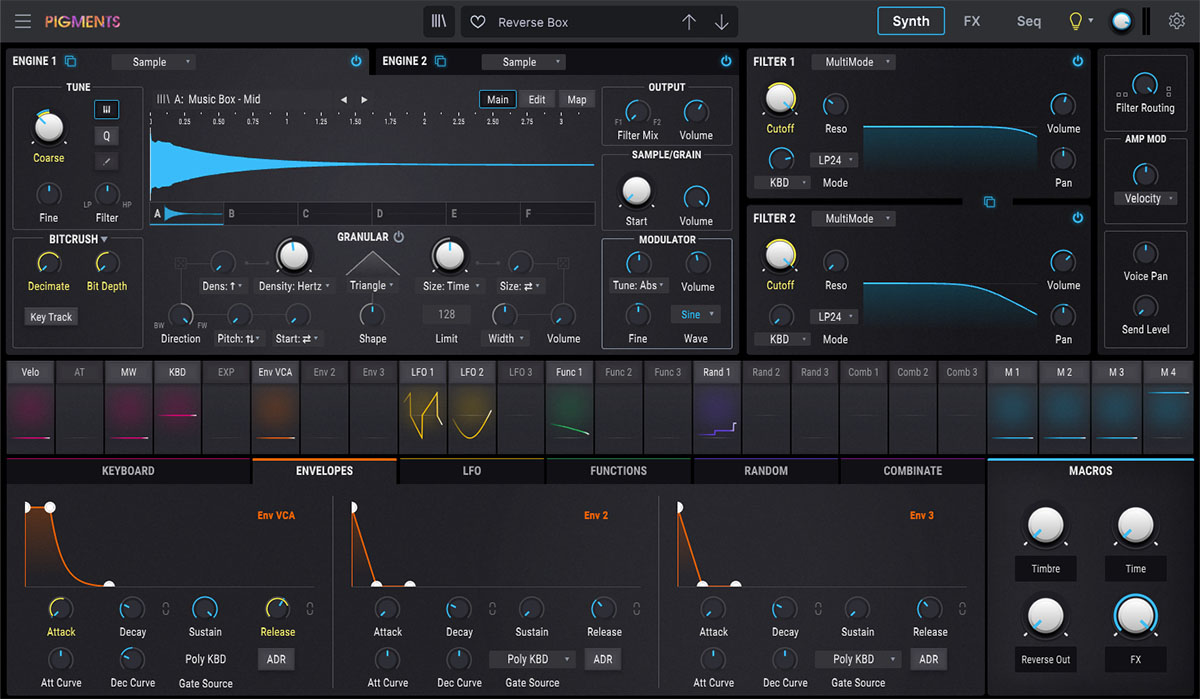Like the Reverse Box preset with heart
This screenshot has height=699, width=1200.
478,22
